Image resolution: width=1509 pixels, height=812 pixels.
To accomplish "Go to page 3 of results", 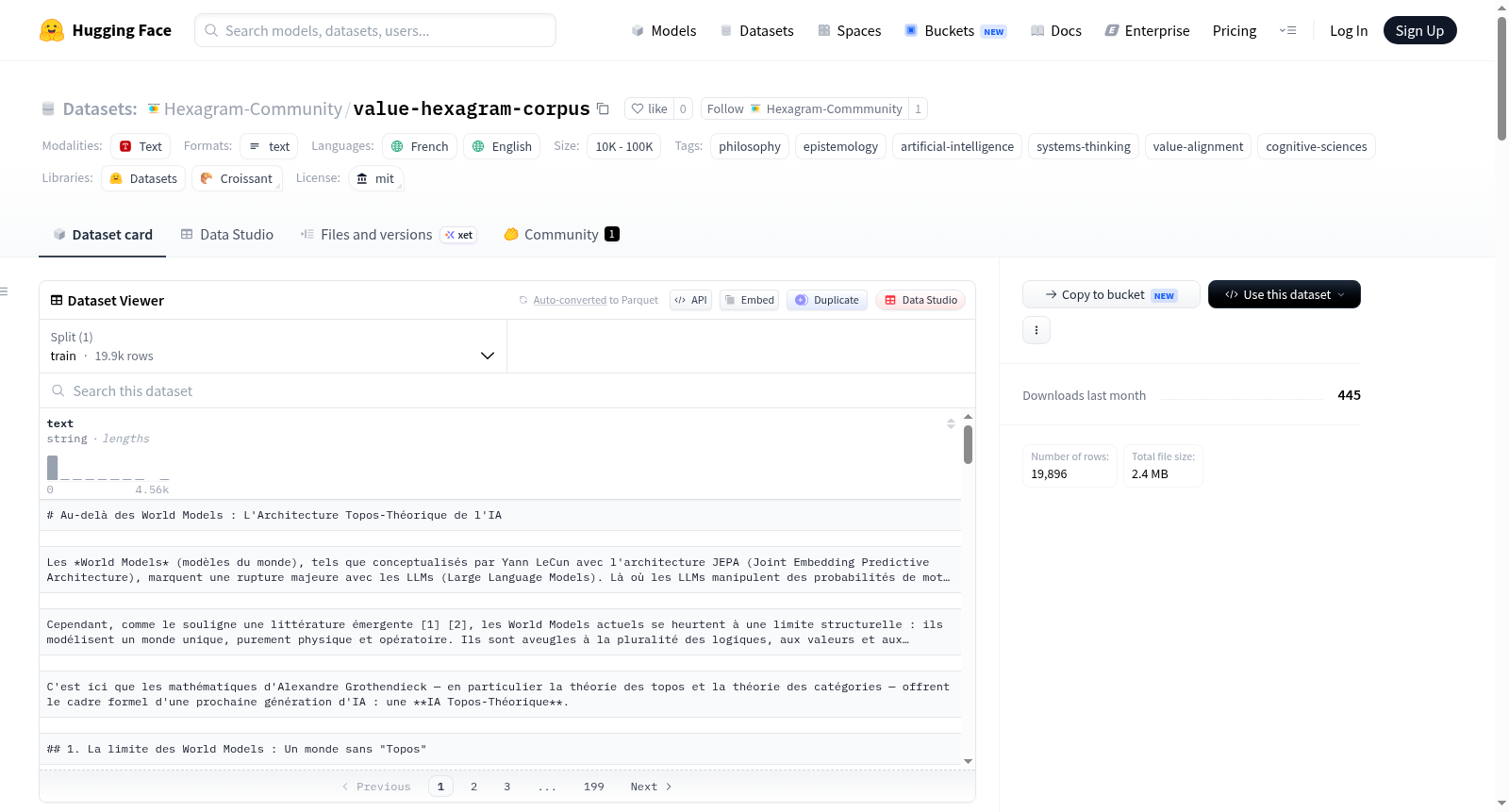I will coord(506,787).
